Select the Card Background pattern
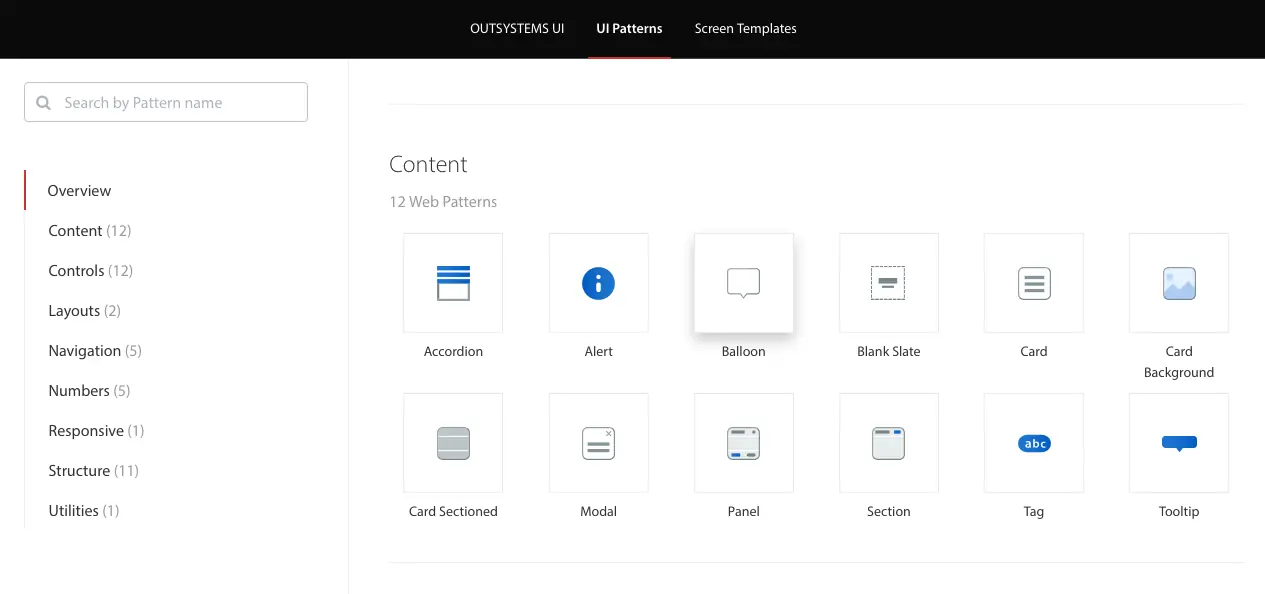 (1178, 283)
